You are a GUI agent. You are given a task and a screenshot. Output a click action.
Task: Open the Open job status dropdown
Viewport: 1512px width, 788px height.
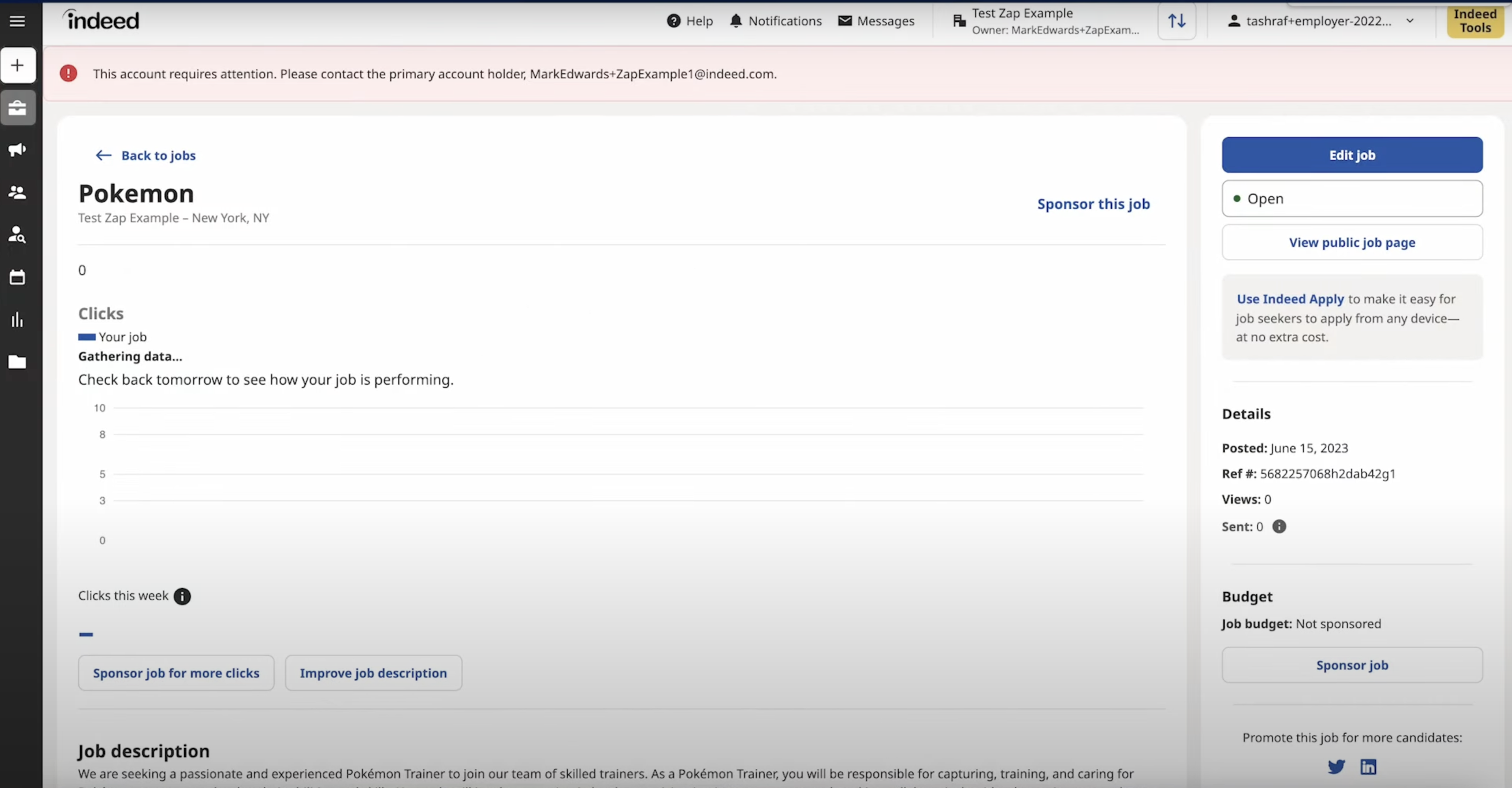pyautogui.click(x=1352, y=198)
